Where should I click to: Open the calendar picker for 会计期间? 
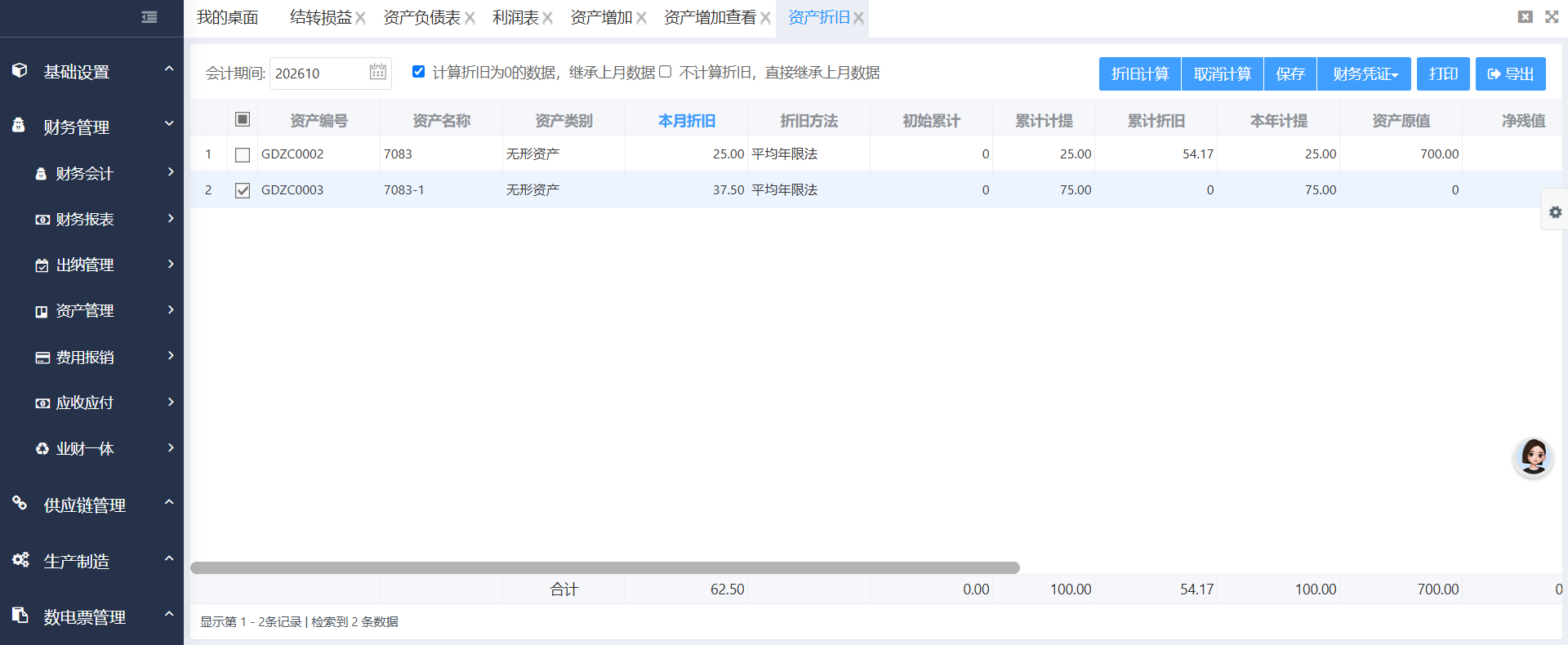[377, 73]
